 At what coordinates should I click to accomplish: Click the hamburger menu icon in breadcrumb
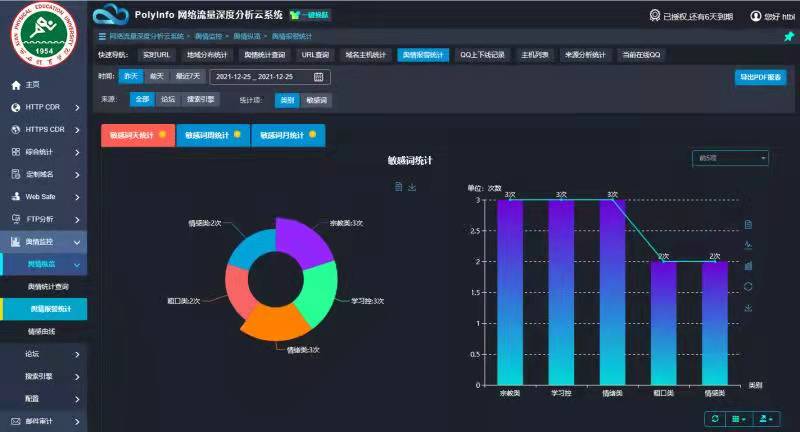coord(101,36)
